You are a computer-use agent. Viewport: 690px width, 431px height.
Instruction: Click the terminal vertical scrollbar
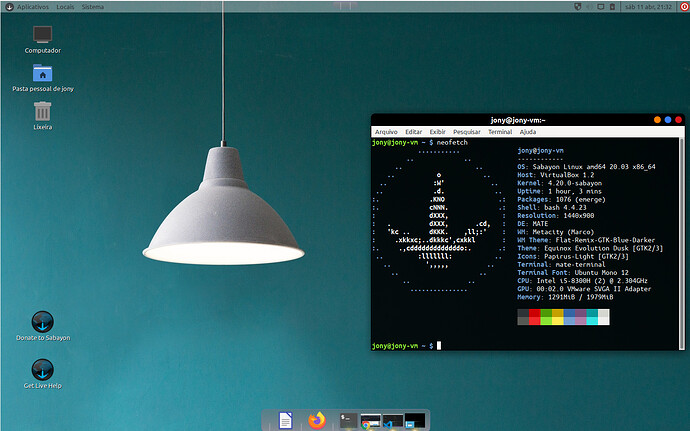pyautogui.click(x=682, y=243)
